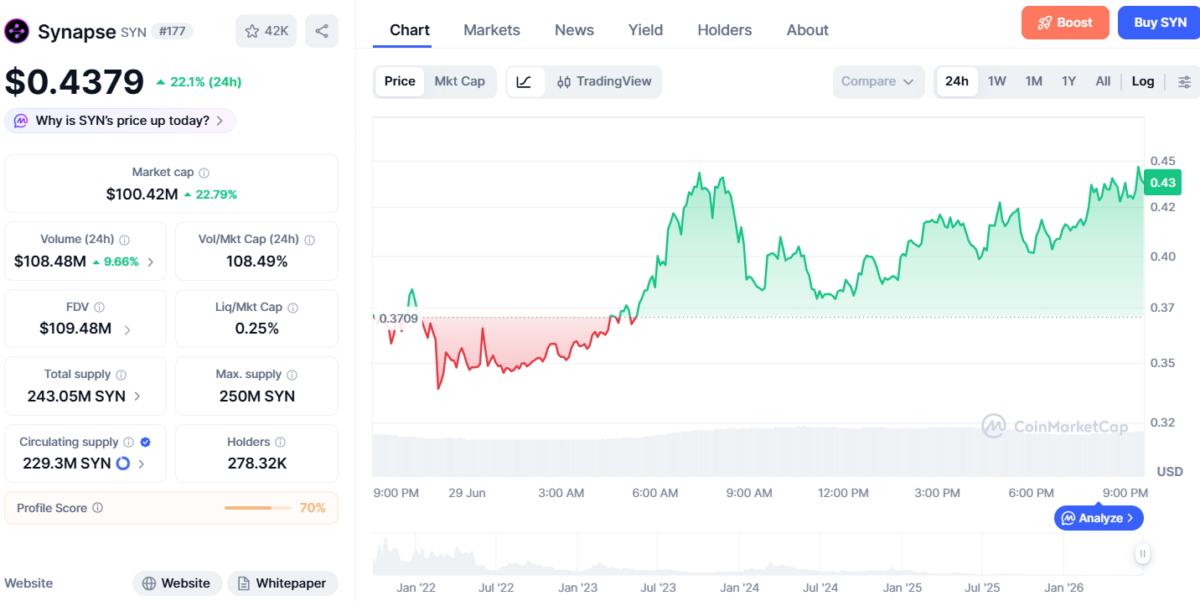Screen dimensions: 1200x601
Task: Select the 1W time range
Action: pyautogui.click(x=997, y=82)
